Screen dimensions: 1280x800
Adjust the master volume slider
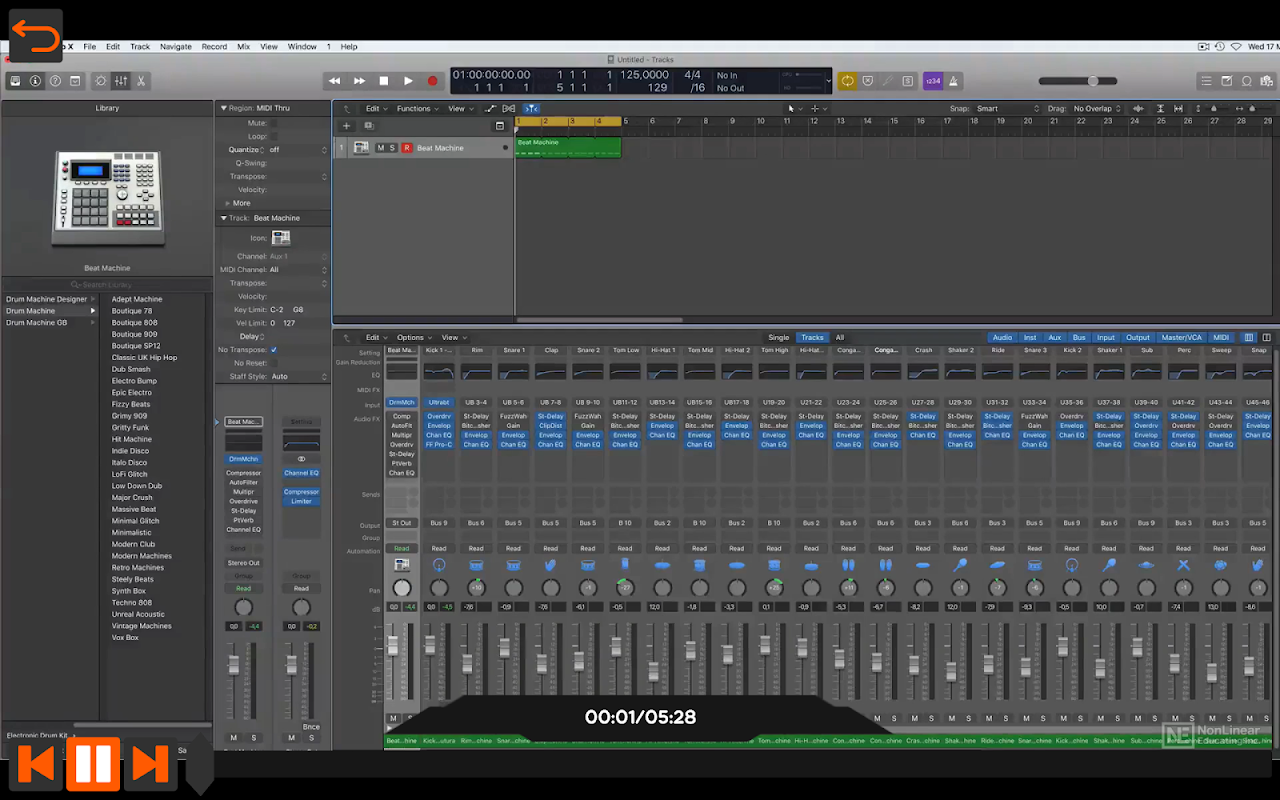[1092, 81]
